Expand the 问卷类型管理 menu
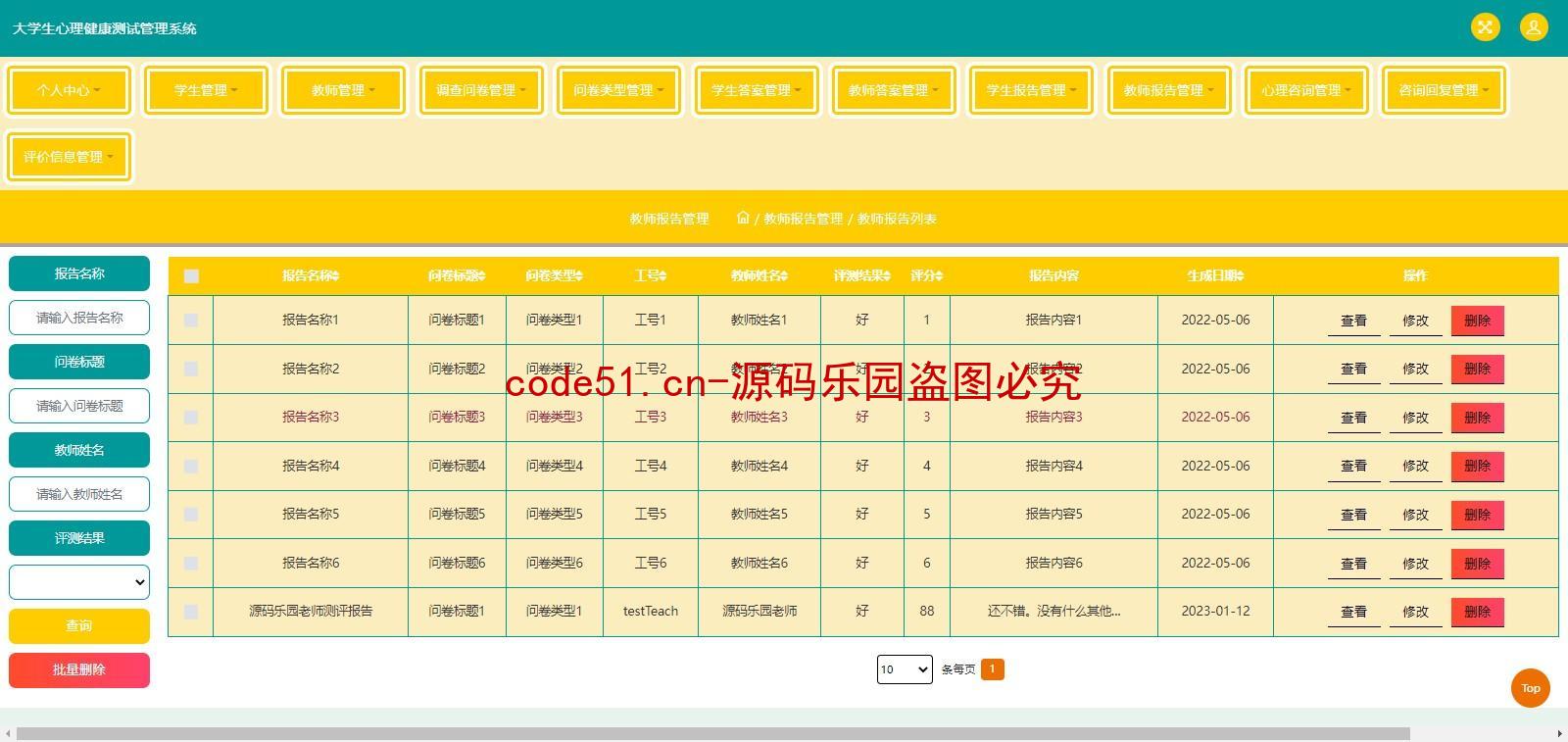The height and width of the screenshot is (742, 1568). [618, 90]
